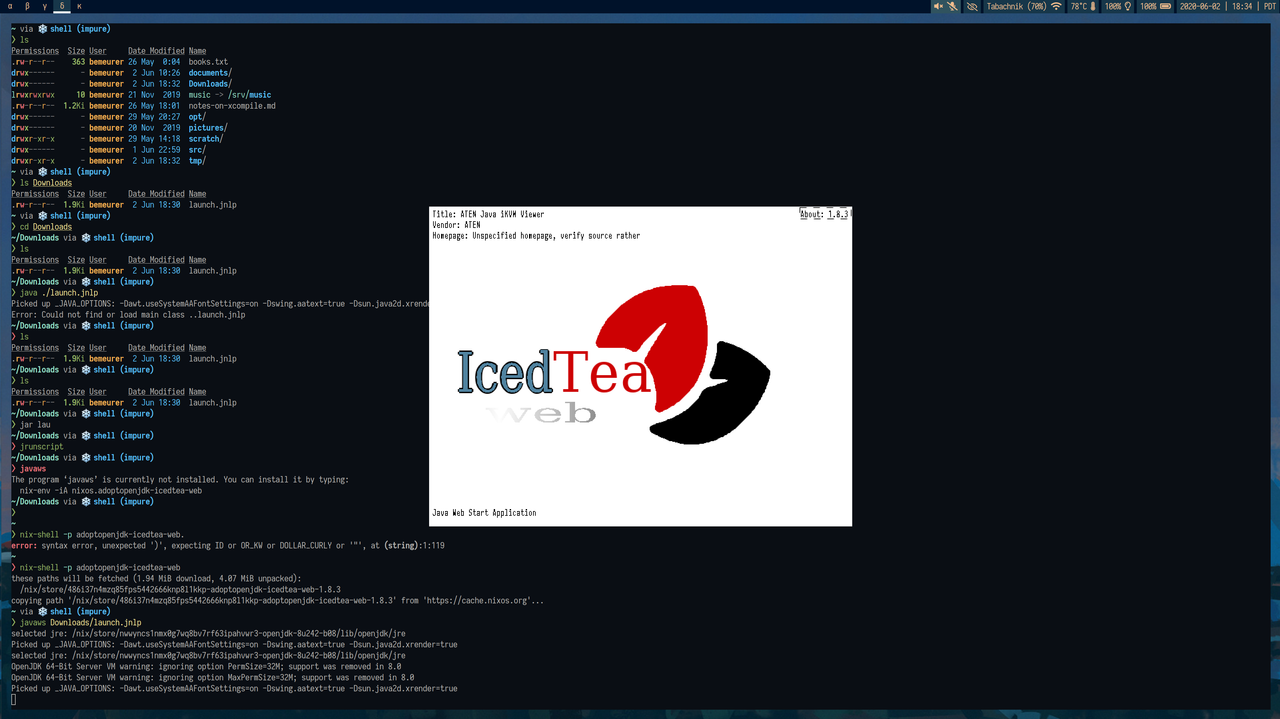Switch to workspace κ in the top bar
The height and width of the screenshot is (719, 1280).
[79, 6]
